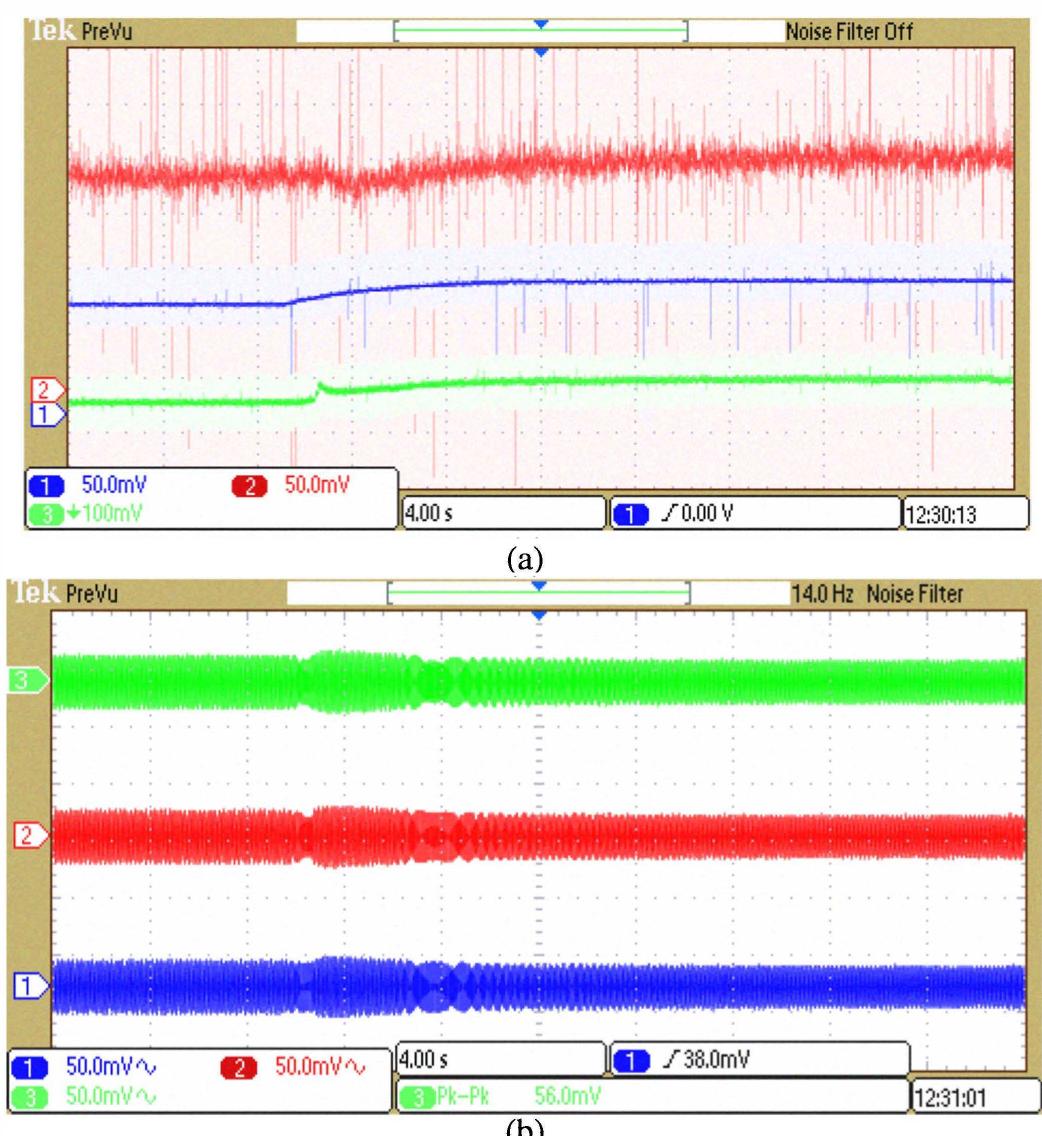This screenshot has height=1136, width=1042.
Task: Click channel 1 marker in bottom scope
Action: [30, 986]
